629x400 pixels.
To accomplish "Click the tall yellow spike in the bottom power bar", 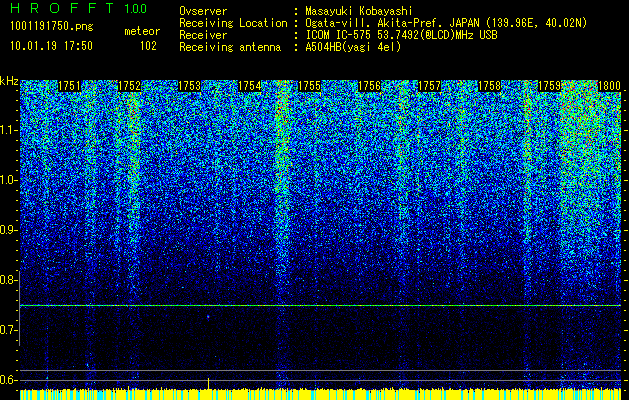I will tap(208, 383).
